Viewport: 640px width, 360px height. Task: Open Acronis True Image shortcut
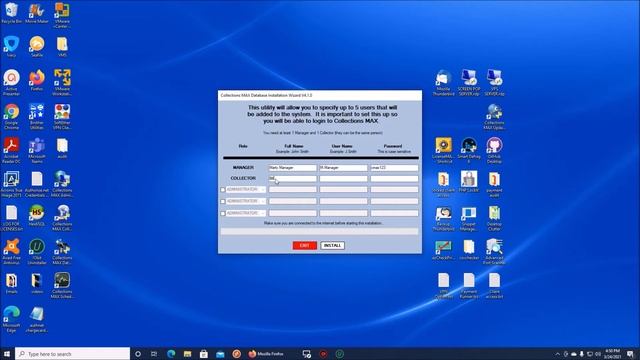pos(11,184)
